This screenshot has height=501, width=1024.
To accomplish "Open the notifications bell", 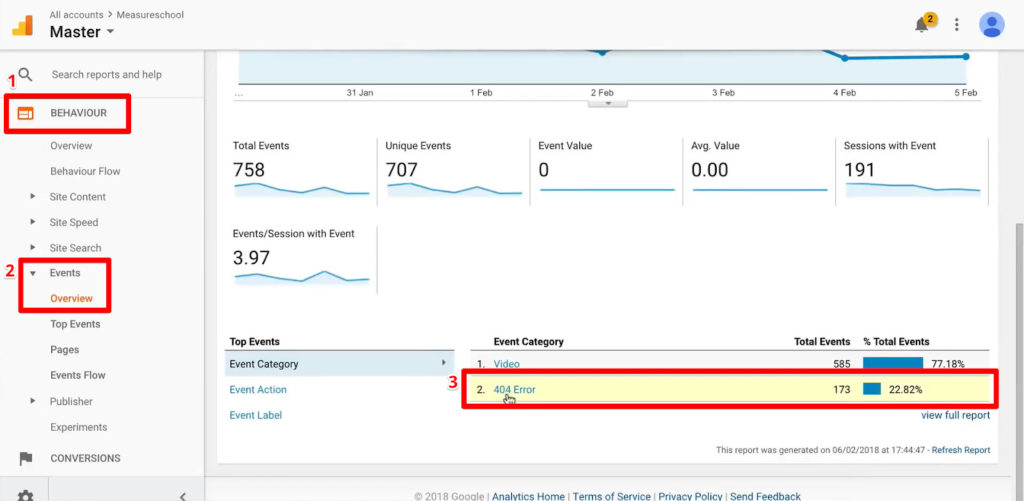I will pos(921,25).
